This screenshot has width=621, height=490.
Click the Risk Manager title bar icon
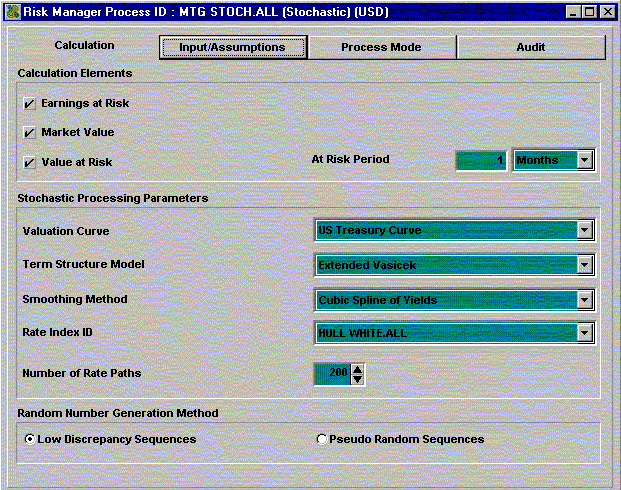click(12, 11)
